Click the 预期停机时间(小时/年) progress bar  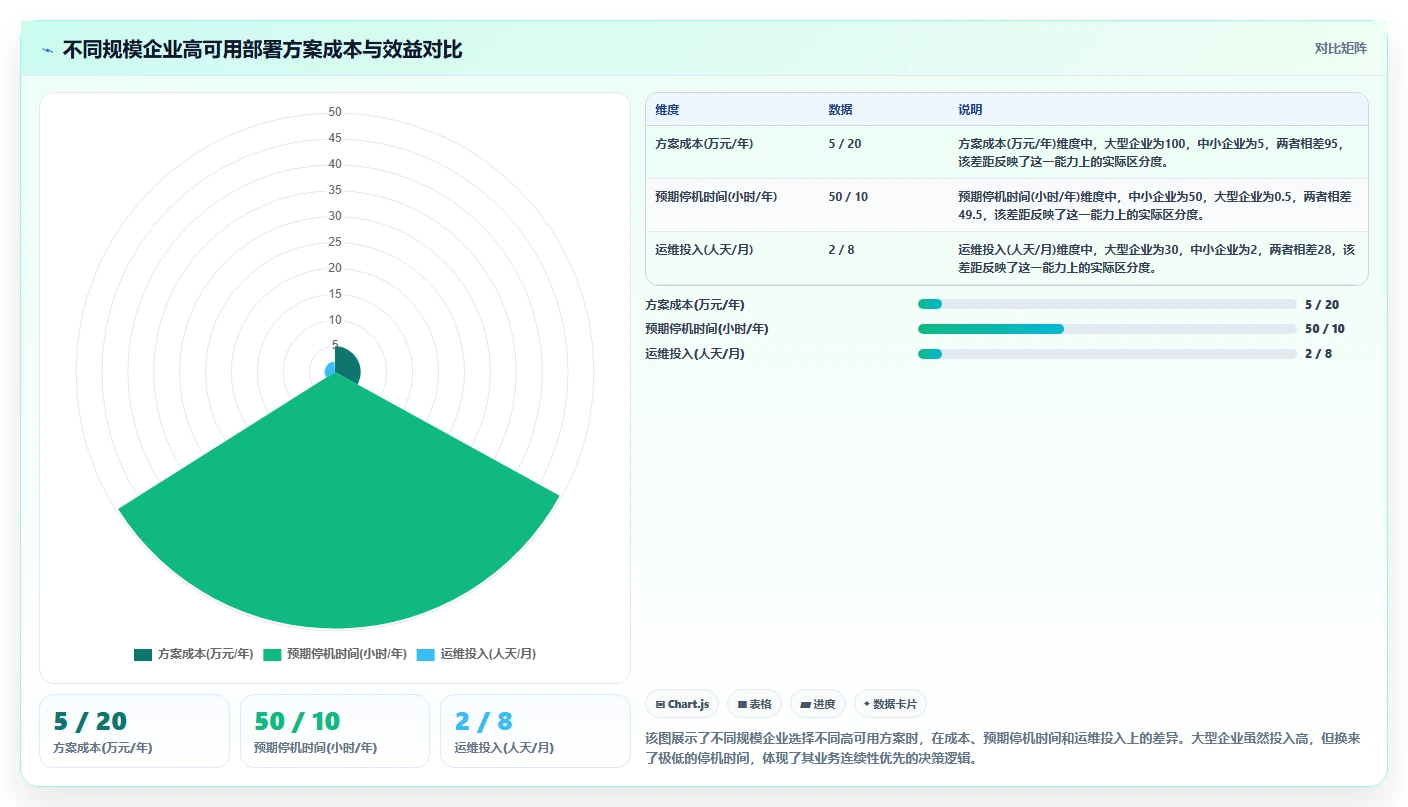pos(1107,329)
